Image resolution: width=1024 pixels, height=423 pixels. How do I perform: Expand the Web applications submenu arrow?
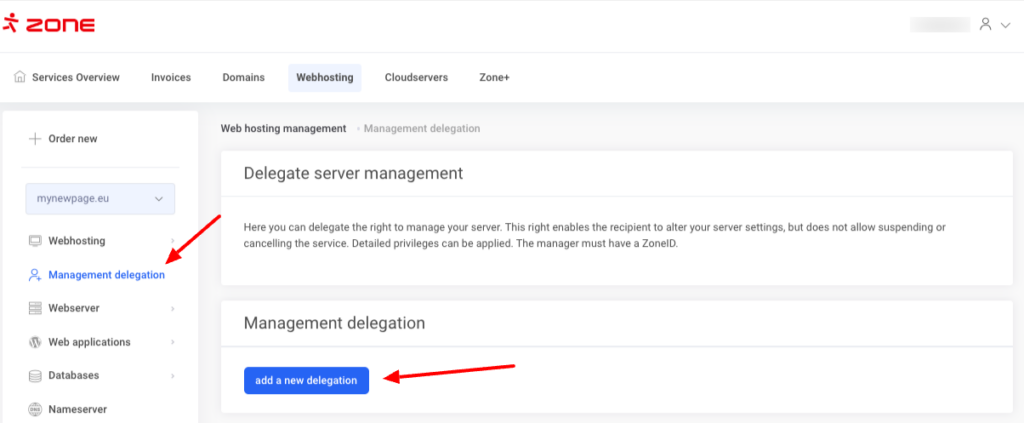click(173, 342)
